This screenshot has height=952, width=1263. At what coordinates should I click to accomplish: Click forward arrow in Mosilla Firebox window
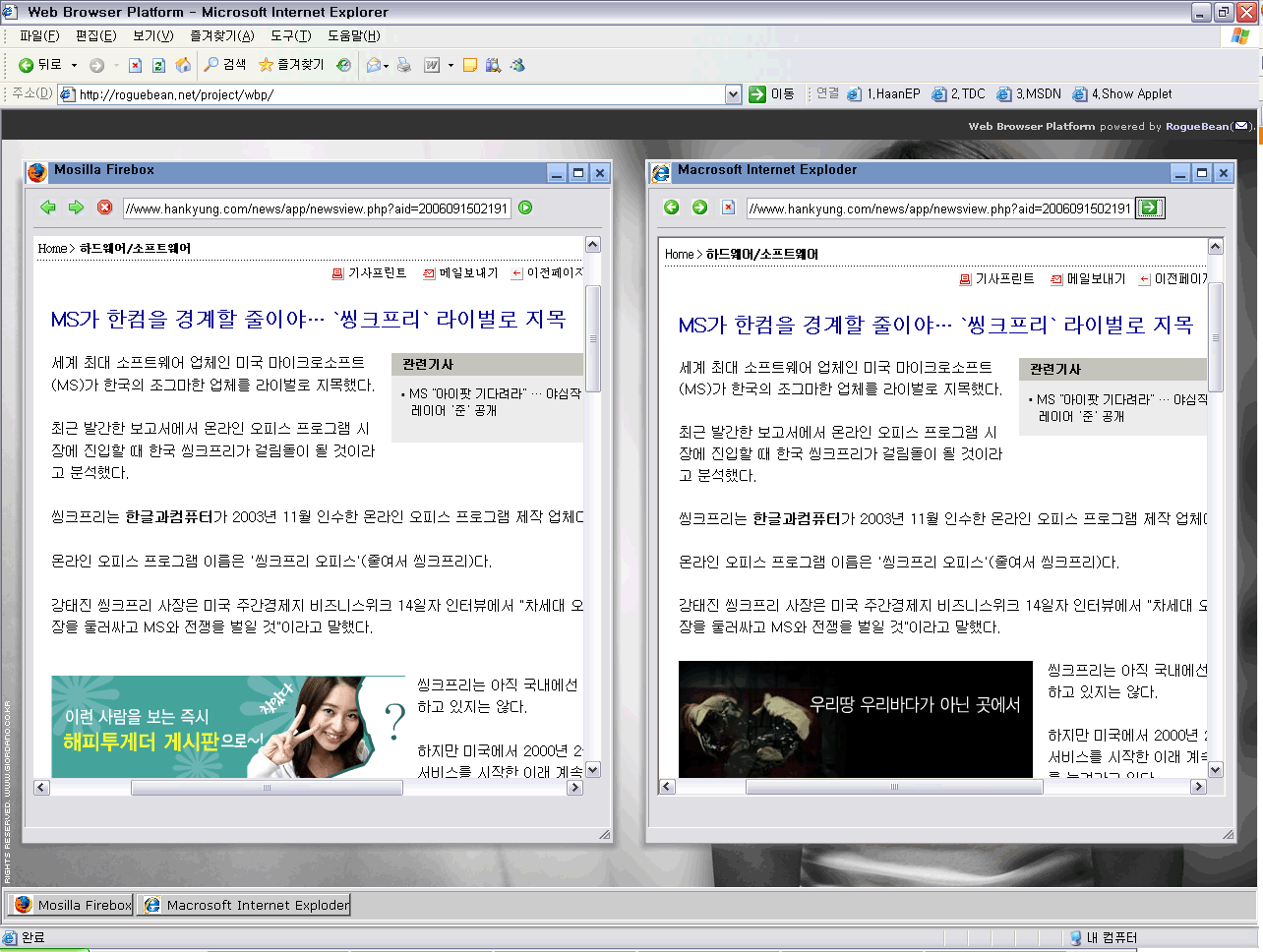click(x=76, y=208)
